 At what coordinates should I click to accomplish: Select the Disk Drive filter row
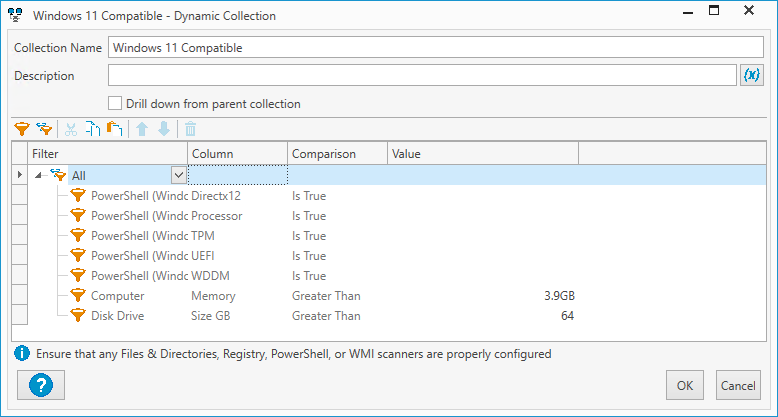click(118, 316)
